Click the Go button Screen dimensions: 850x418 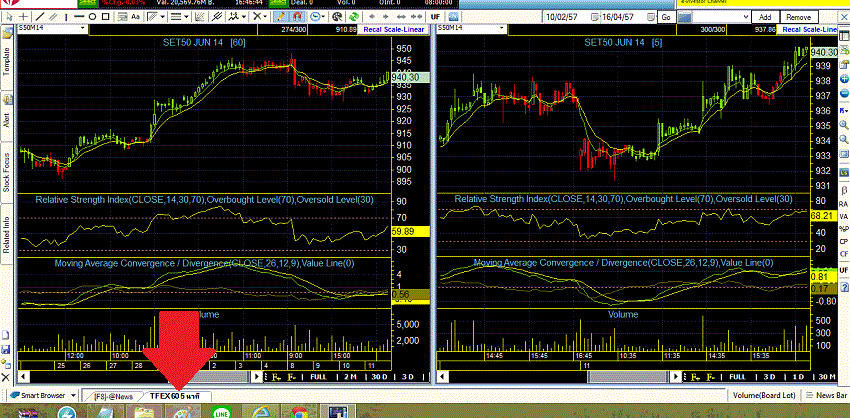(x=665, y=17)
